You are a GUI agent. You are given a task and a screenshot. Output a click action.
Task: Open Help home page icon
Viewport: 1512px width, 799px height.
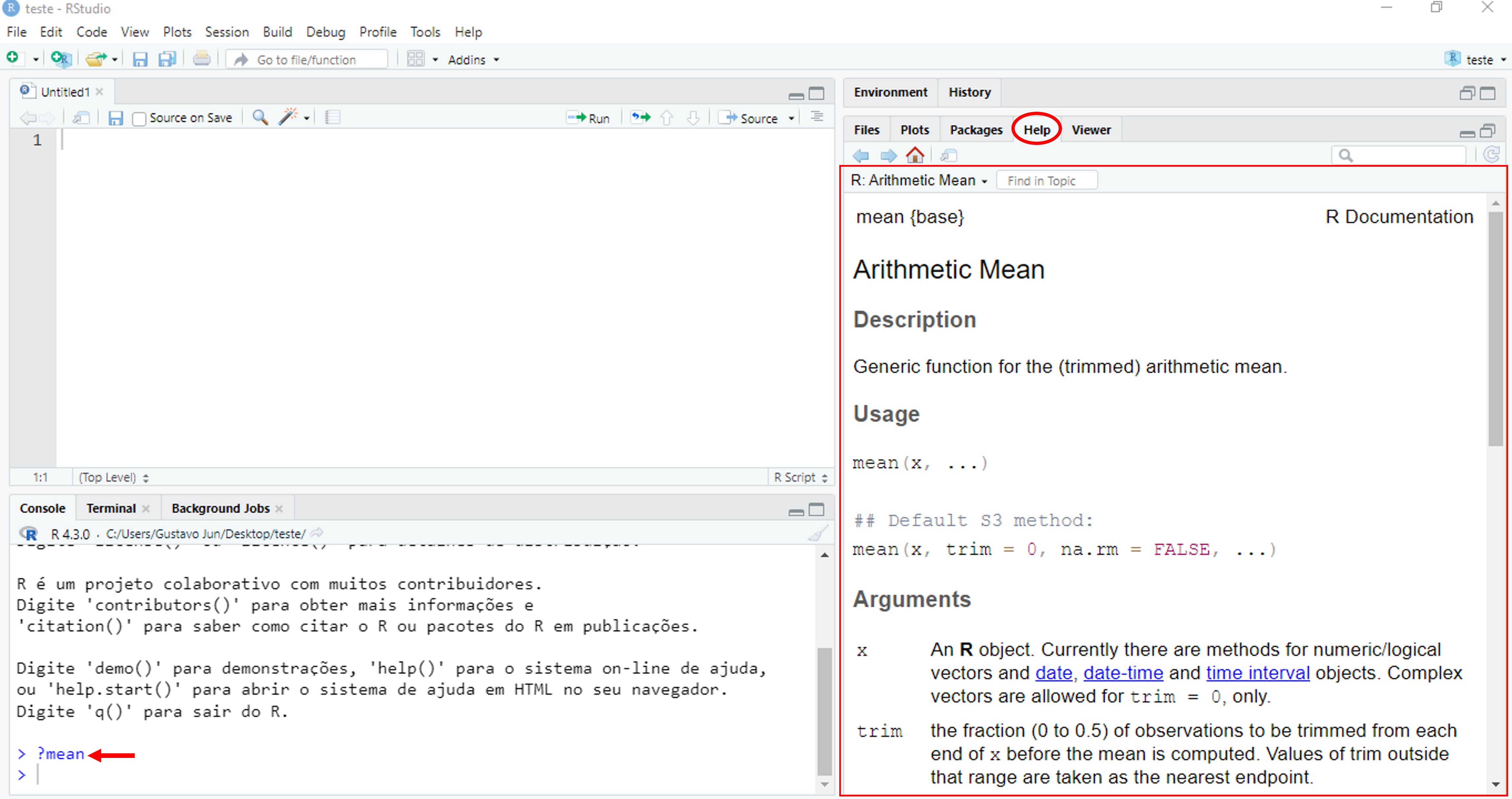click(914, 155)
